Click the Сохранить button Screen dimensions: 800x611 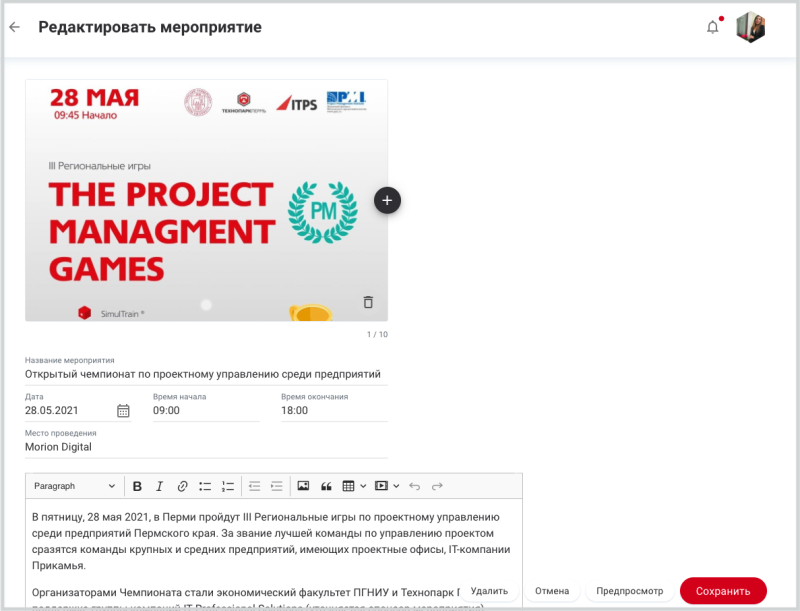[723, 591]
